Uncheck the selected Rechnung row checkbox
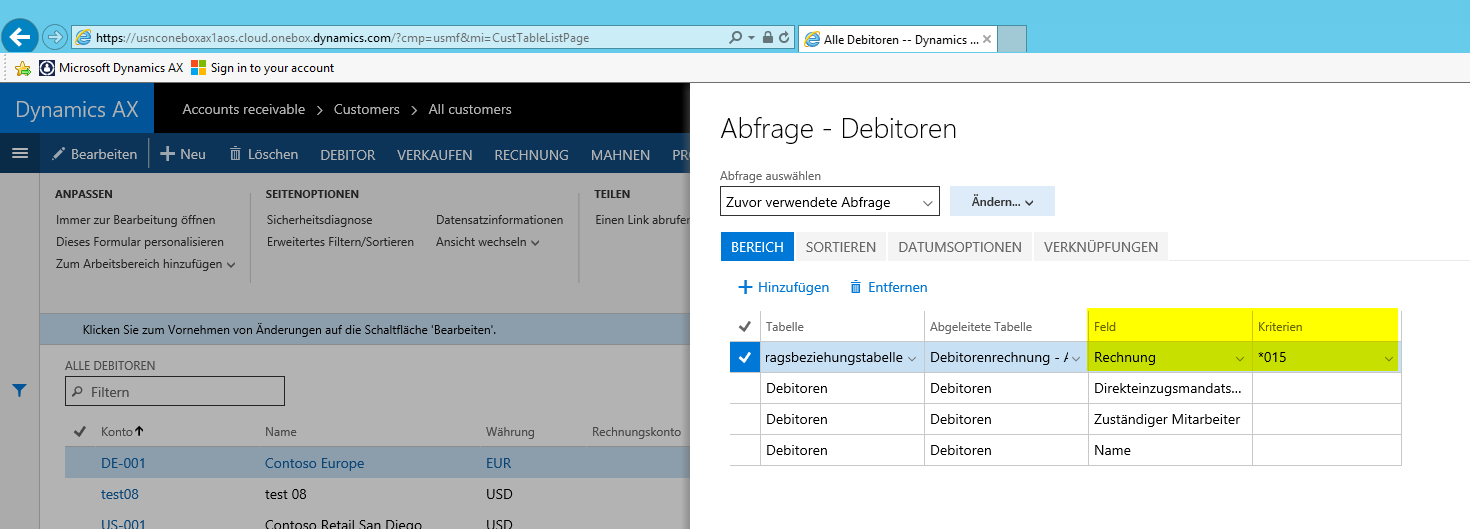The height and width of the screenshot is (529, 1470). [744, 357]
